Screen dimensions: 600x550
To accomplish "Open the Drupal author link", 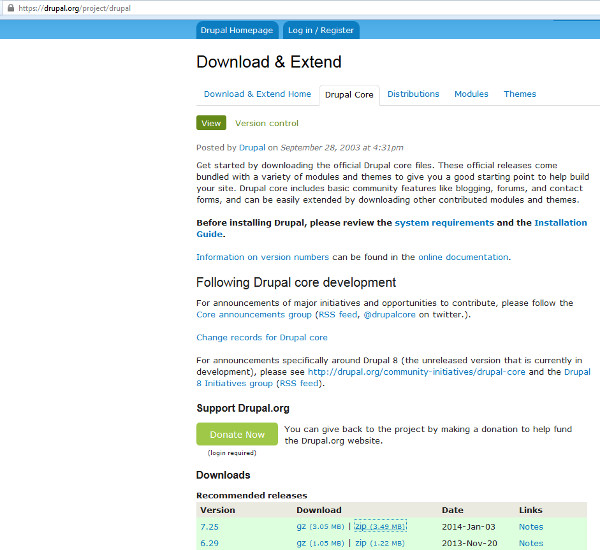I will tap(252, 148).
